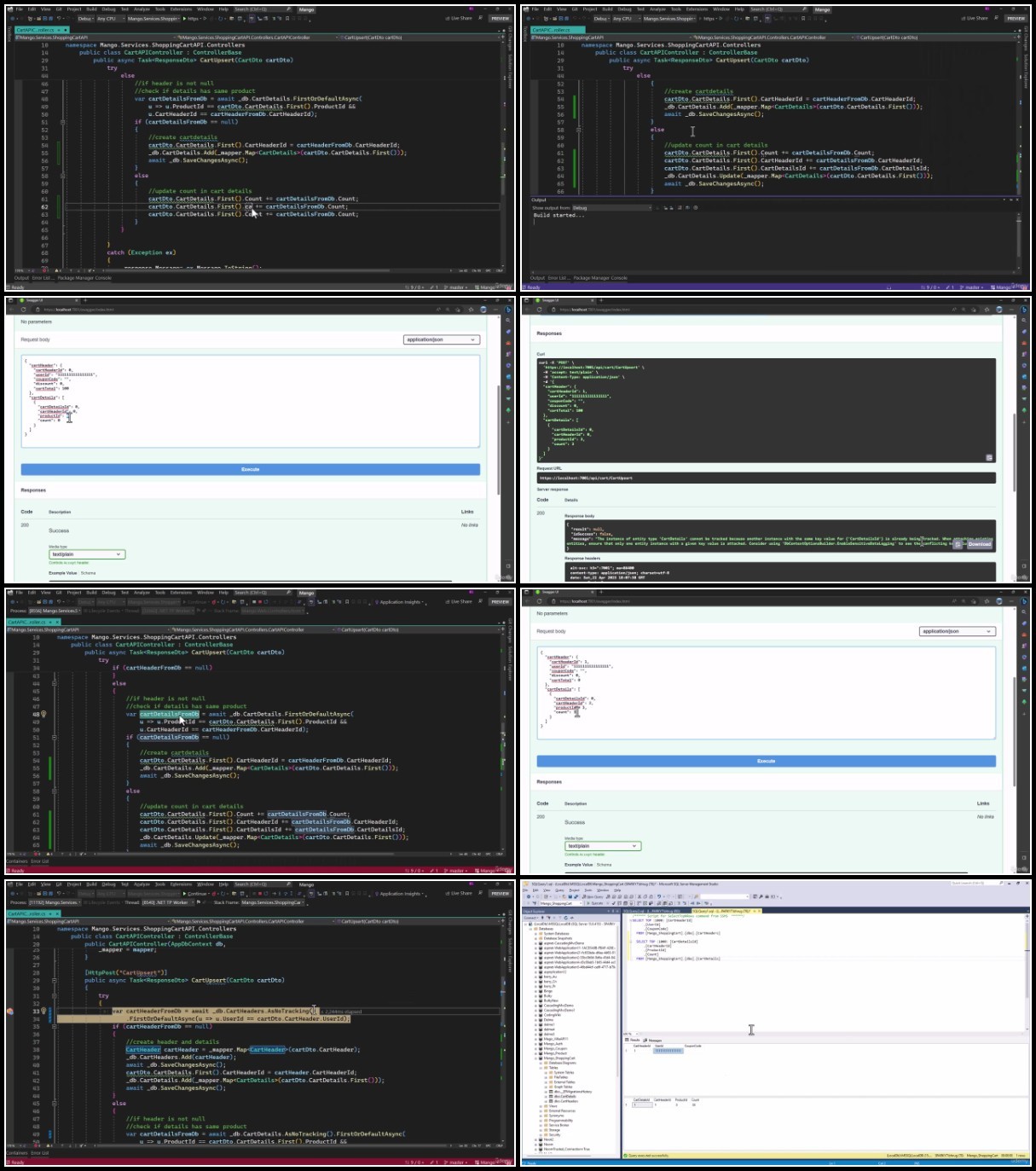This screenshot has height=1171, width=1036.
Task: Open Error List tab in top-right Visual Studio window
Action: pos(559,278)
